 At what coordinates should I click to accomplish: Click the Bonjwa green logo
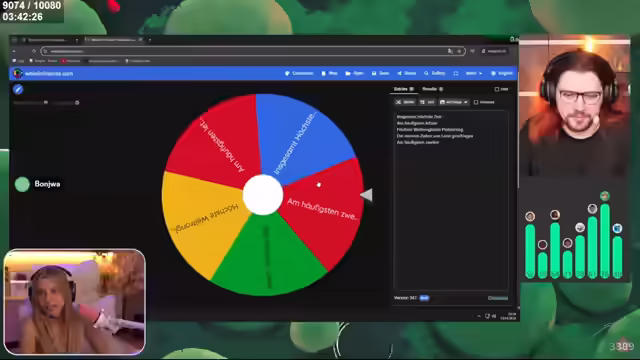pyautogui.click(x=22, y=184)
